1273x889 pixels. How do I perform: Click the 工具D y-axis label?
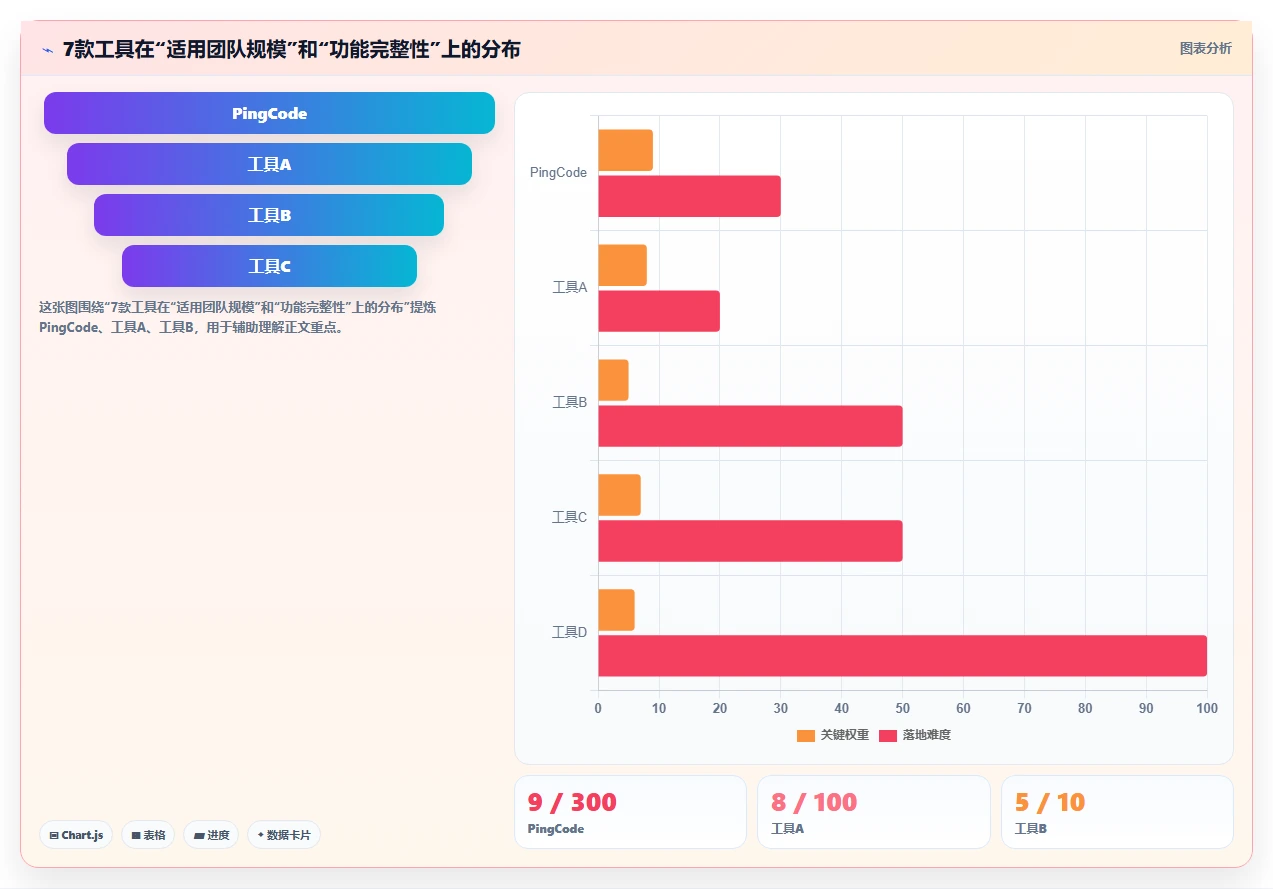tap(569, 633)
